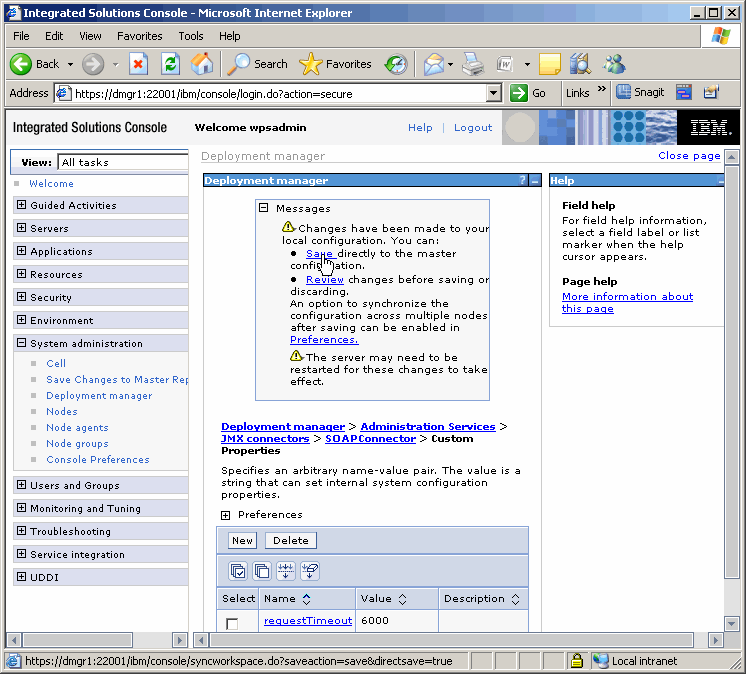Expand the Preferences section
The image size is (746, 674).
pyautogui.click(x=226, y=515)
